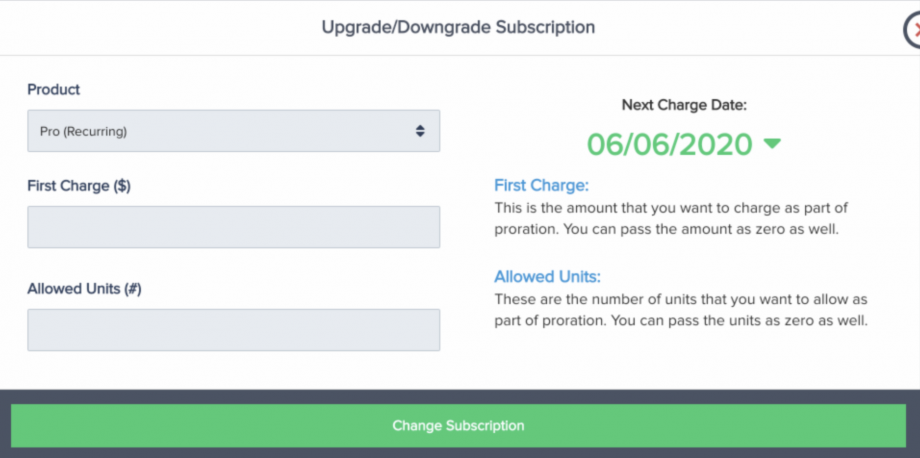
Task: Click the Pro (Recurring) selected value text
Action: pos(83,131)
